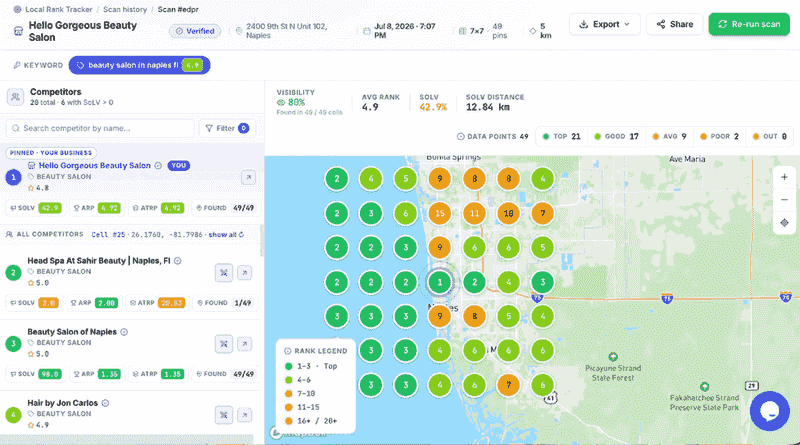Screen dimensions: 800x445
Task: Re-run the scan
Action: click(749, 24)
